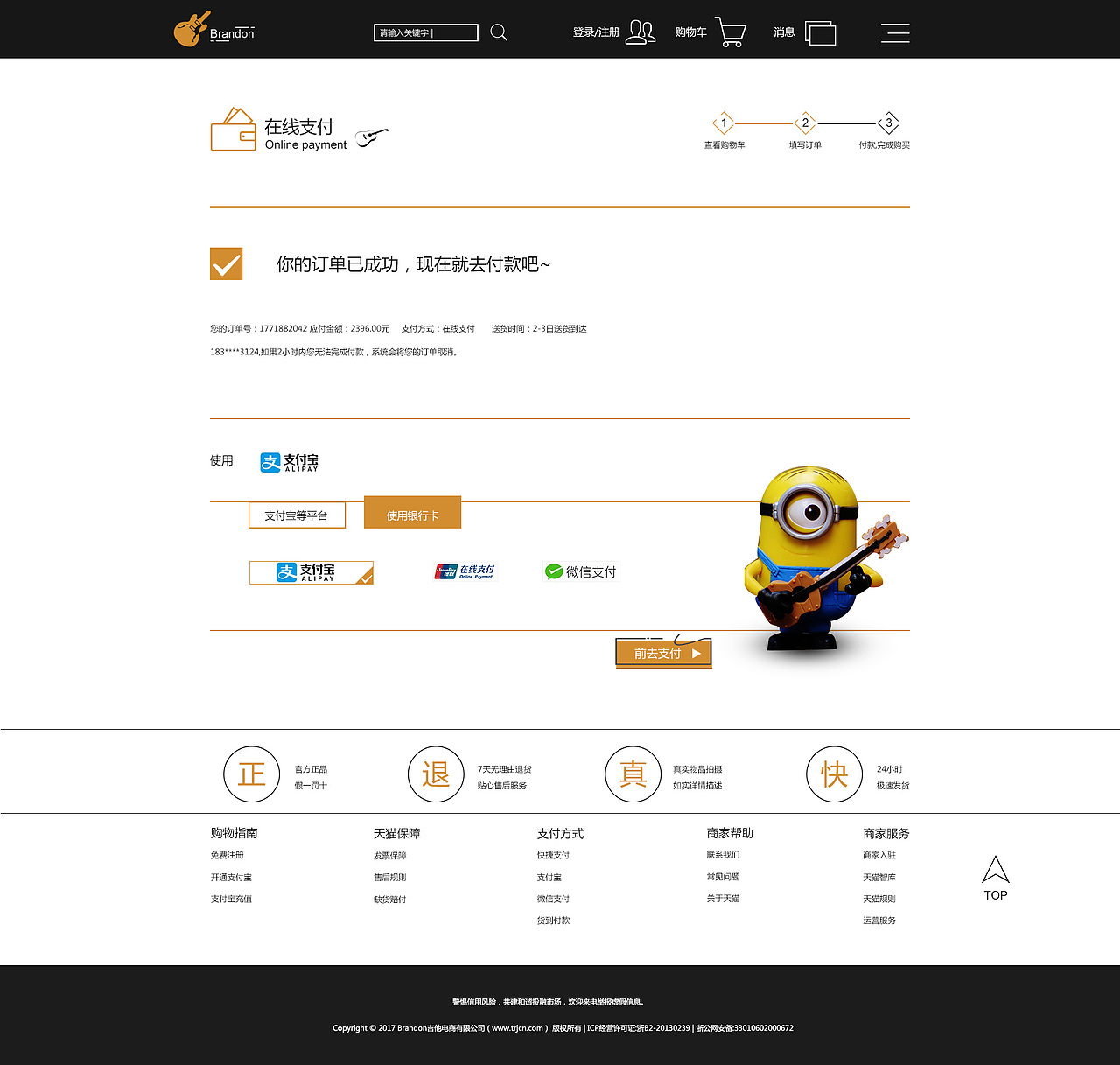Click the orange checkmark order success icon
This screenshot has width=1120, height=1065.
tap(226, 263)
